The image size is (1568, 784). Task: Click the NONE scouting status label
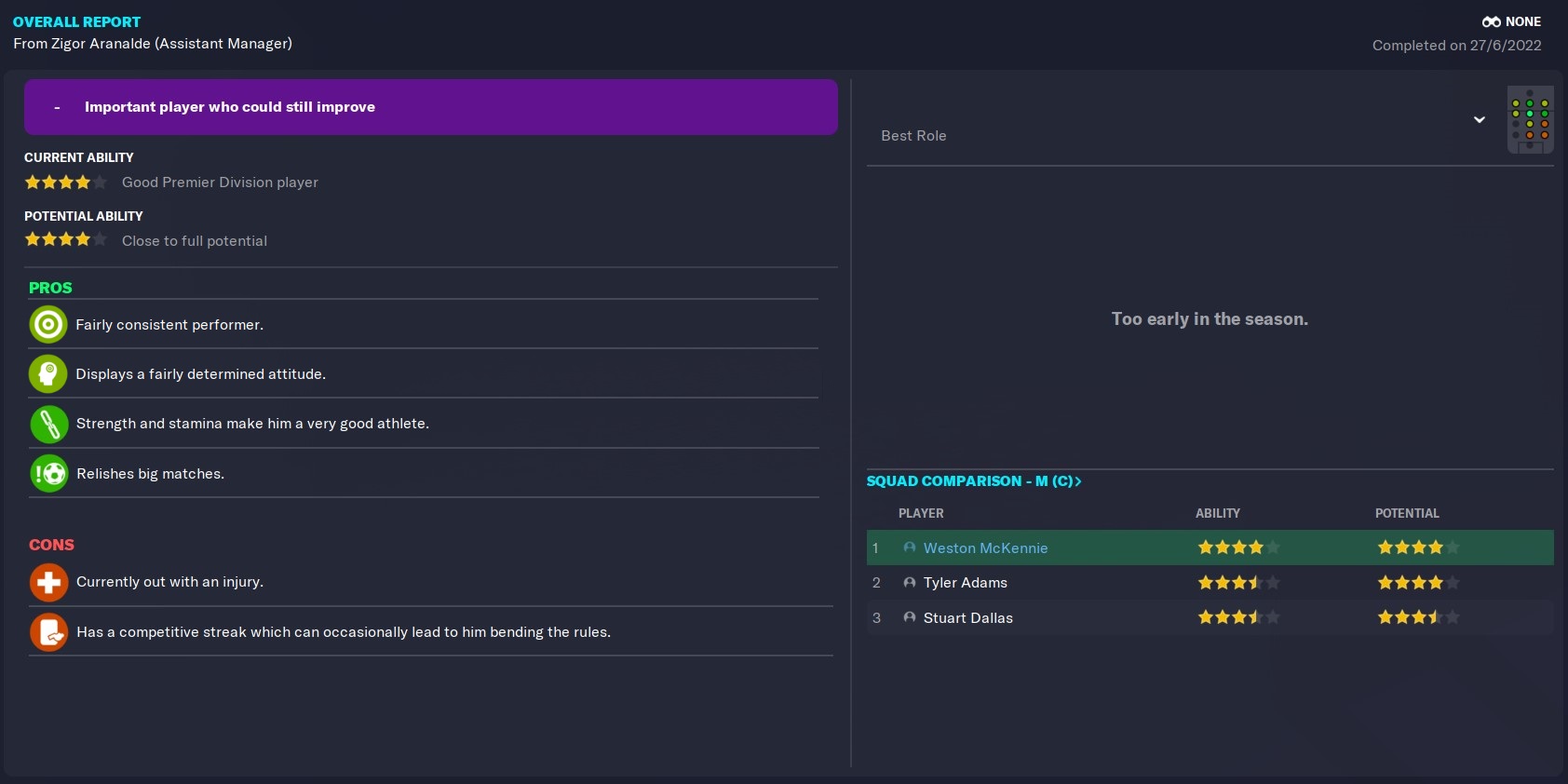[1523, 21]
